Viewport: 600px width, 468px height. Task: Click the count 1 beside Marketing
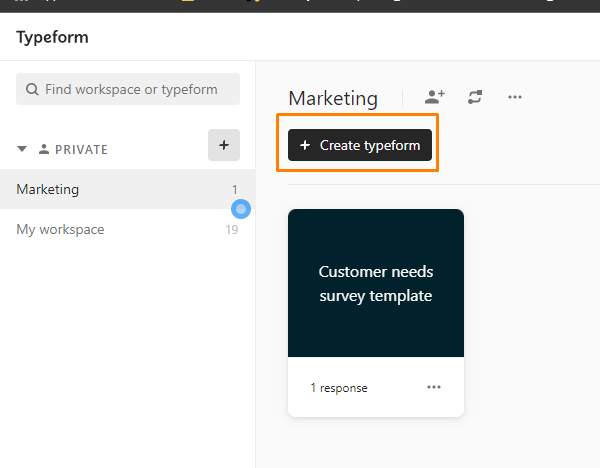[x=235, y=189]
